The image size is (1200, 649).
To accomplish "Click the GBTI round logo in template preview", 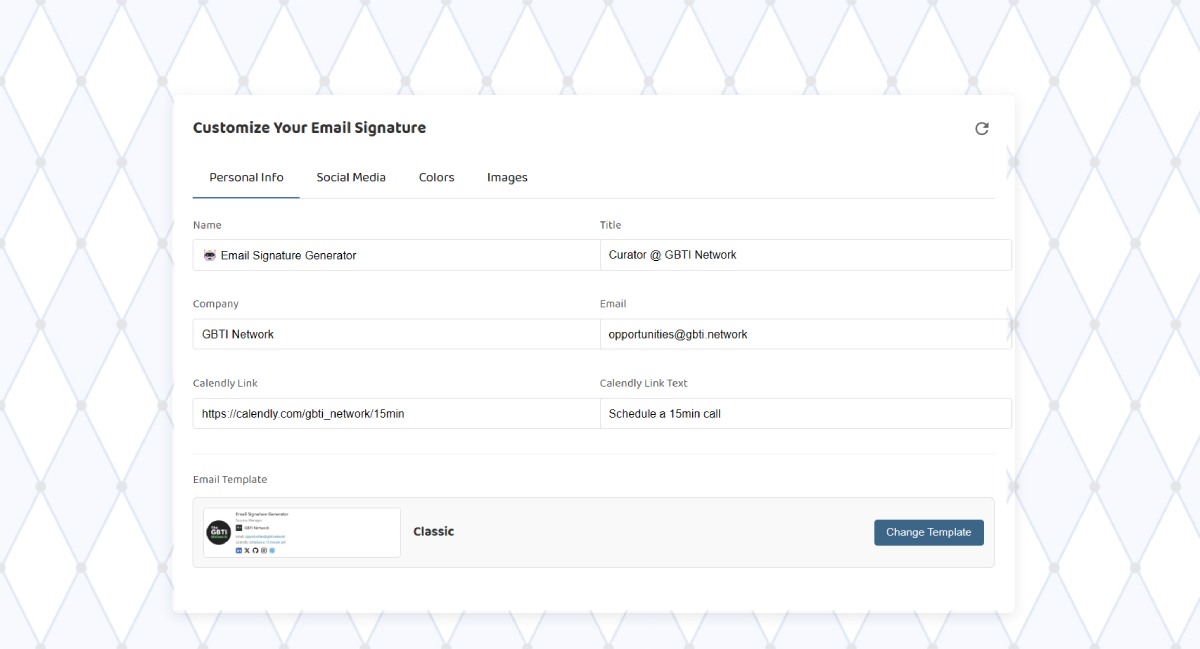I will pyautogui.click(x=219, y=532).
